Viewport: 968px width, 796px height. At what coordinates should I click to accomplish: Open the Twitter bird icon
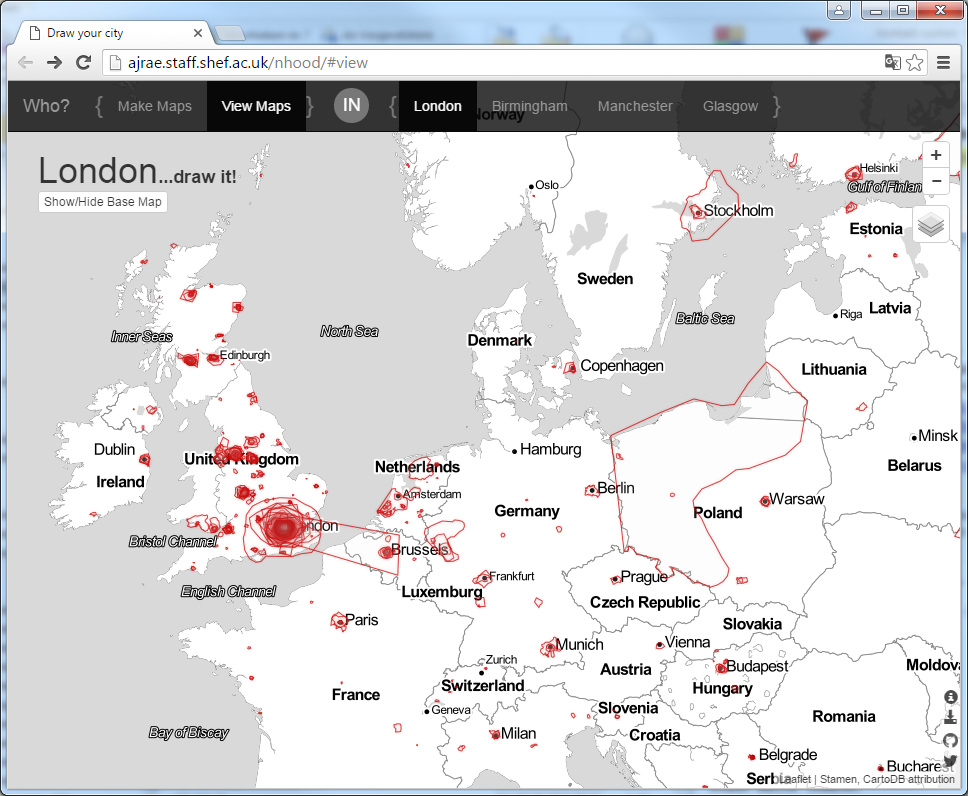pyautogui.click(x=950, y=761)
